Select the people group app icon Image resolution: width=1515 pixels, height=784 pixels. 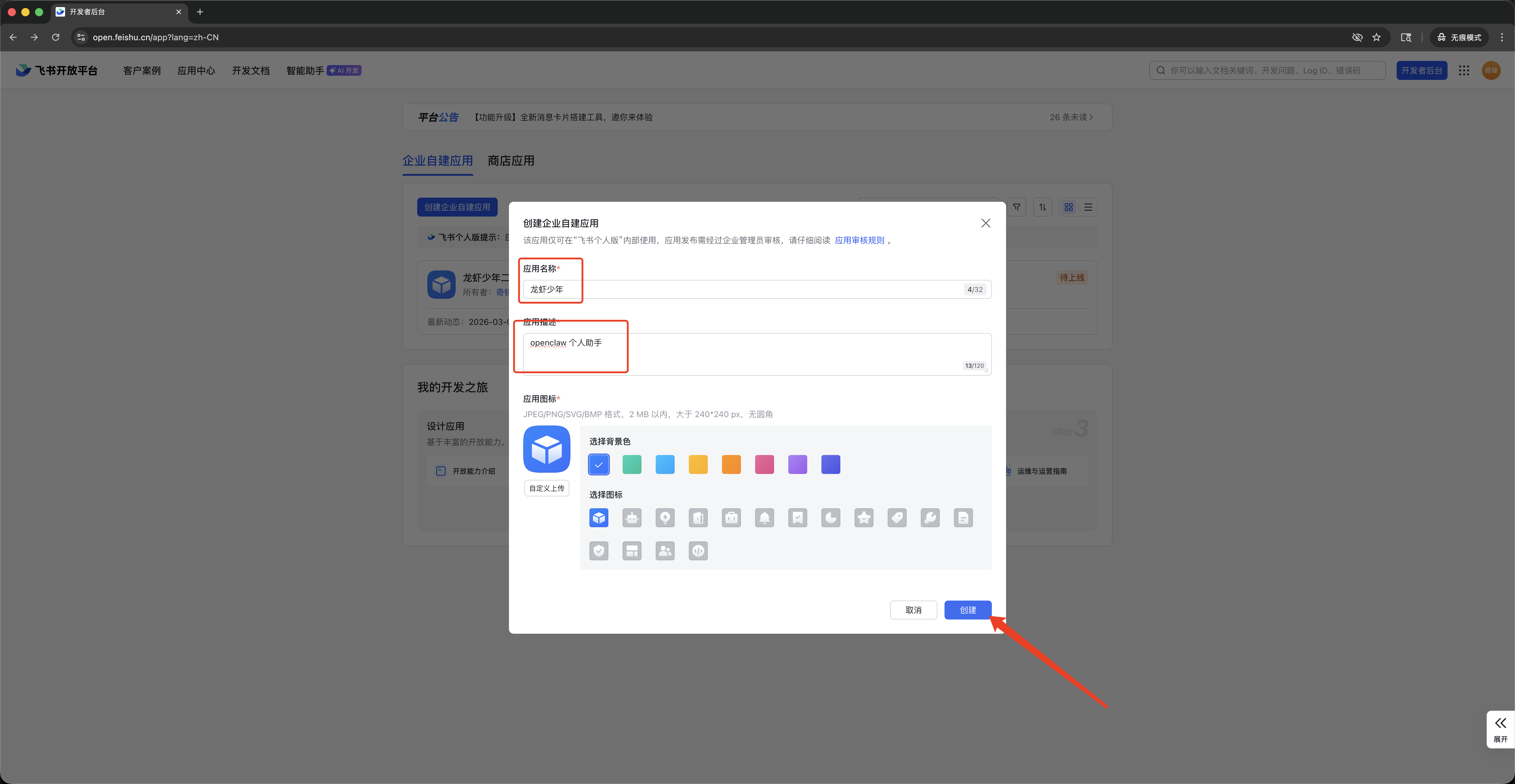click(665, 551)
